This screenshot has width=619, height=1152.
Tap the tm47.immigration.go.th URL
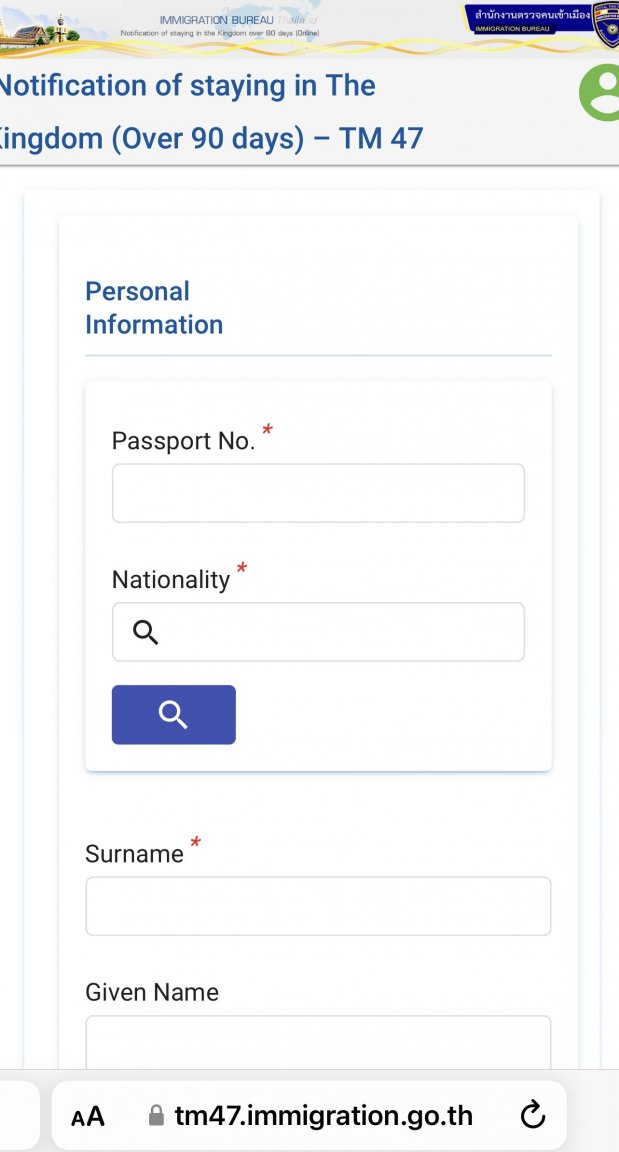[x=323, y=1116]
